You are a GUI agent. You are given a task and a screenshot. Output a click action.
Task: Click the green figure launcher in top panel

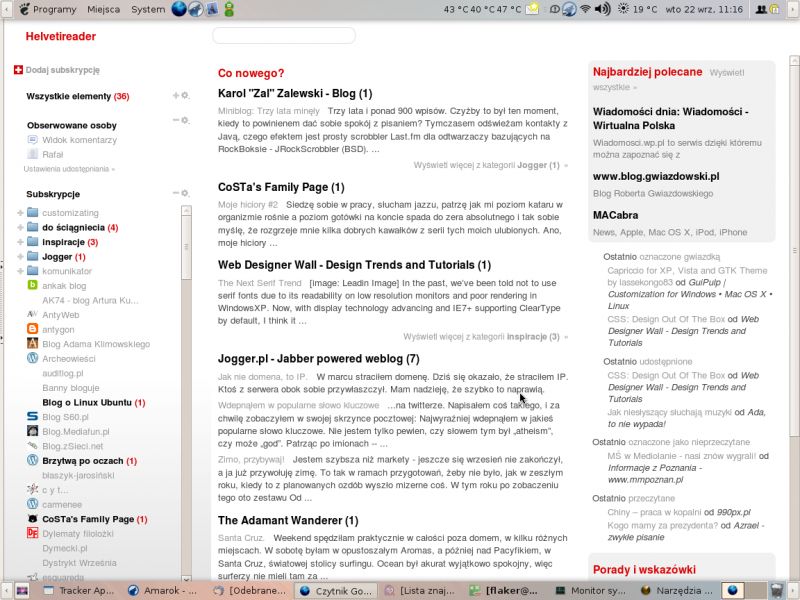(x=229, y=9)
